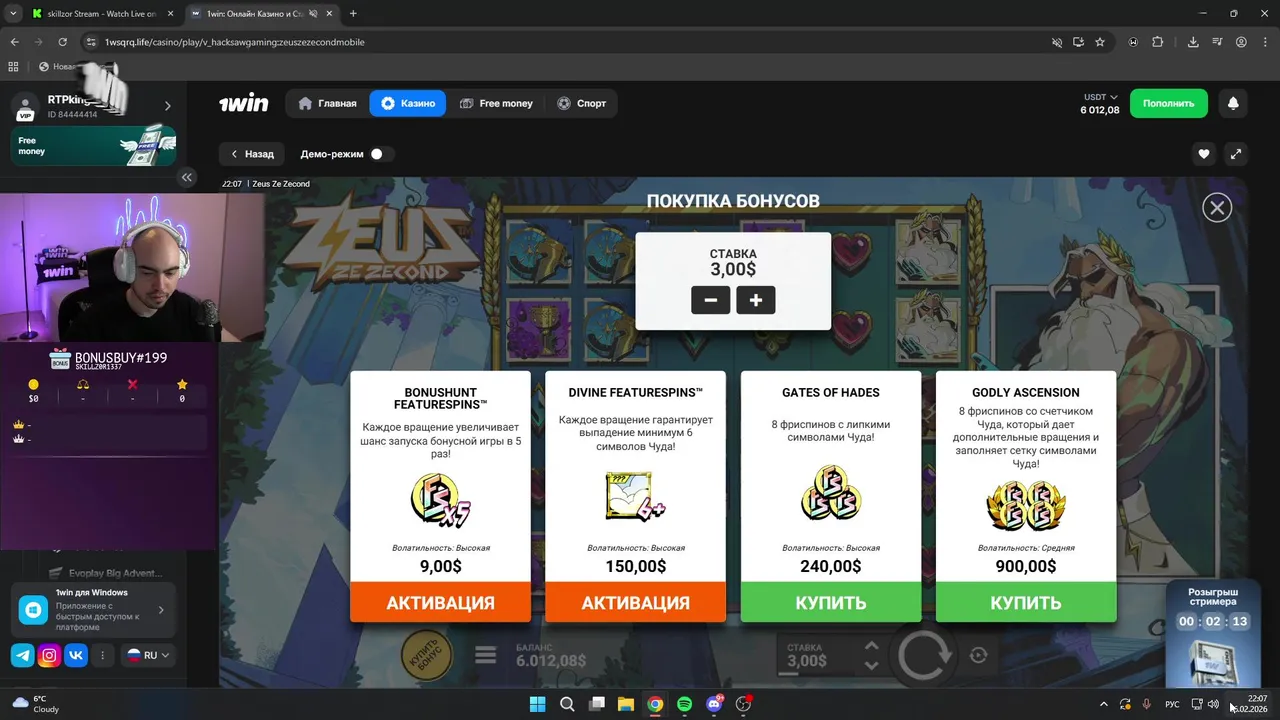Open the RU language dropdown

(x=147, y=655)
